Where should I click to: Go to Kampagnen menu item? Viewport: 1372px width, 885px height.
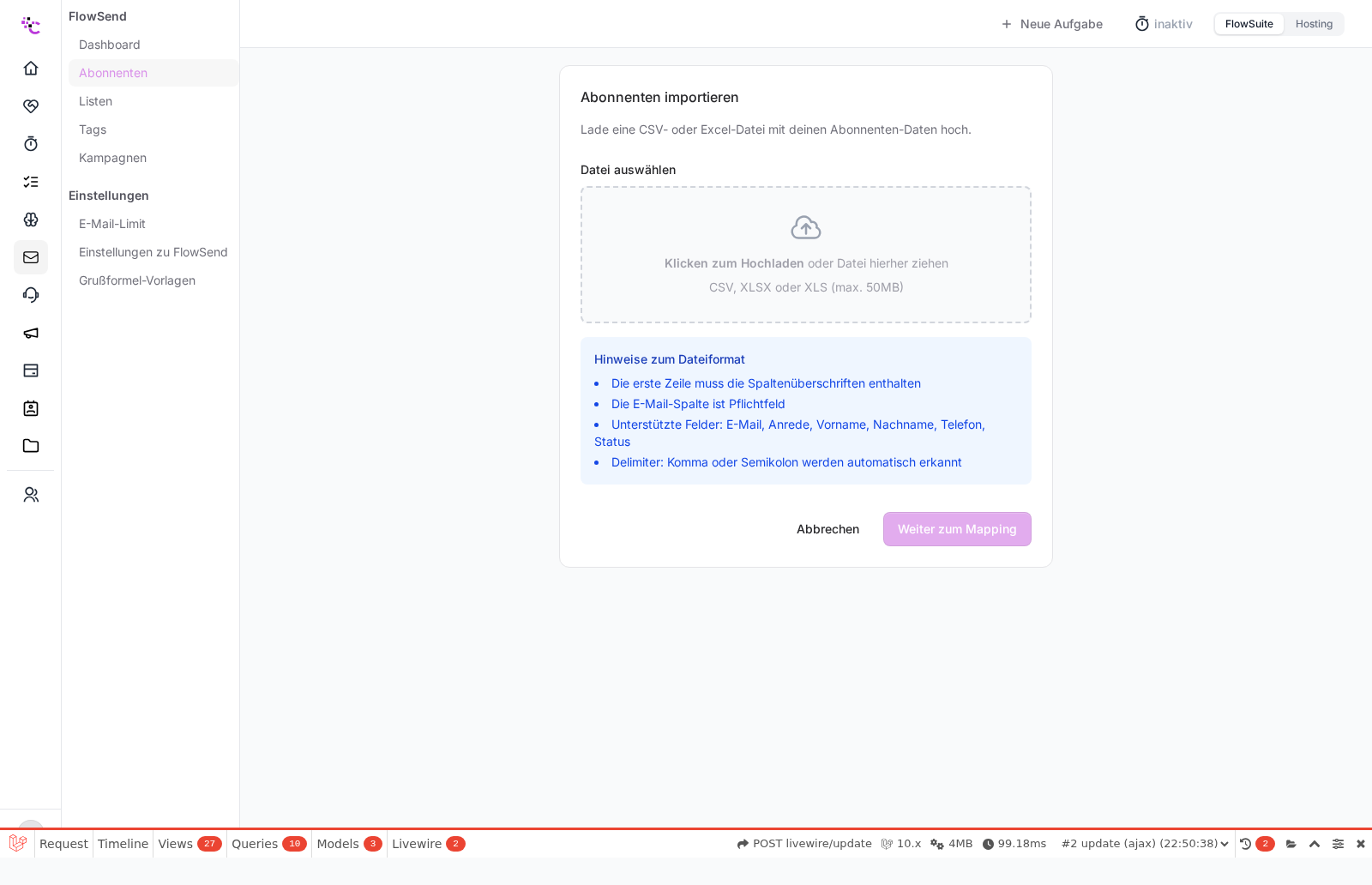112,158
